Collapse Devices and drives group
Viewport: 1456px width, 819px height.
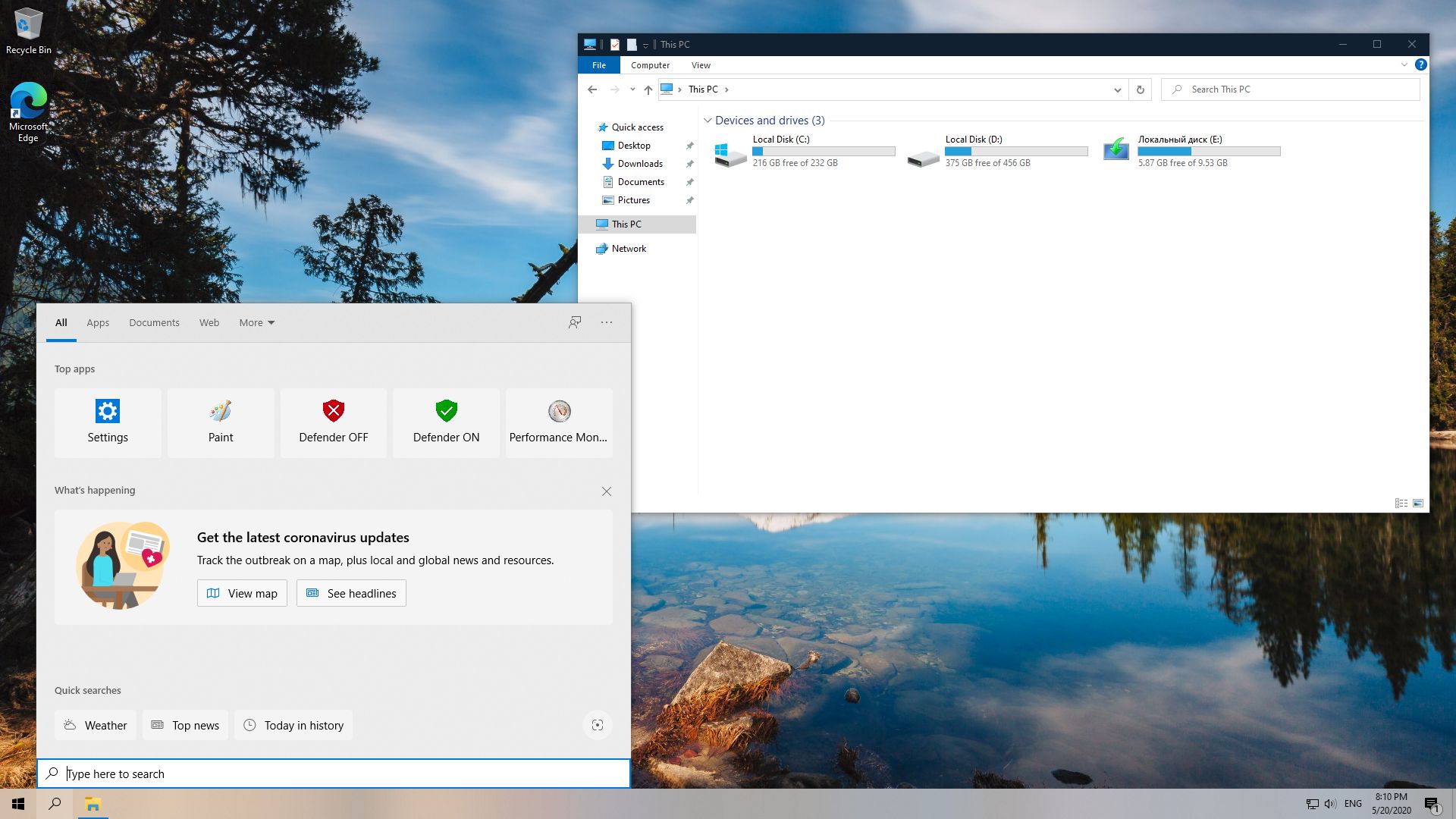[x=708, y=121]
